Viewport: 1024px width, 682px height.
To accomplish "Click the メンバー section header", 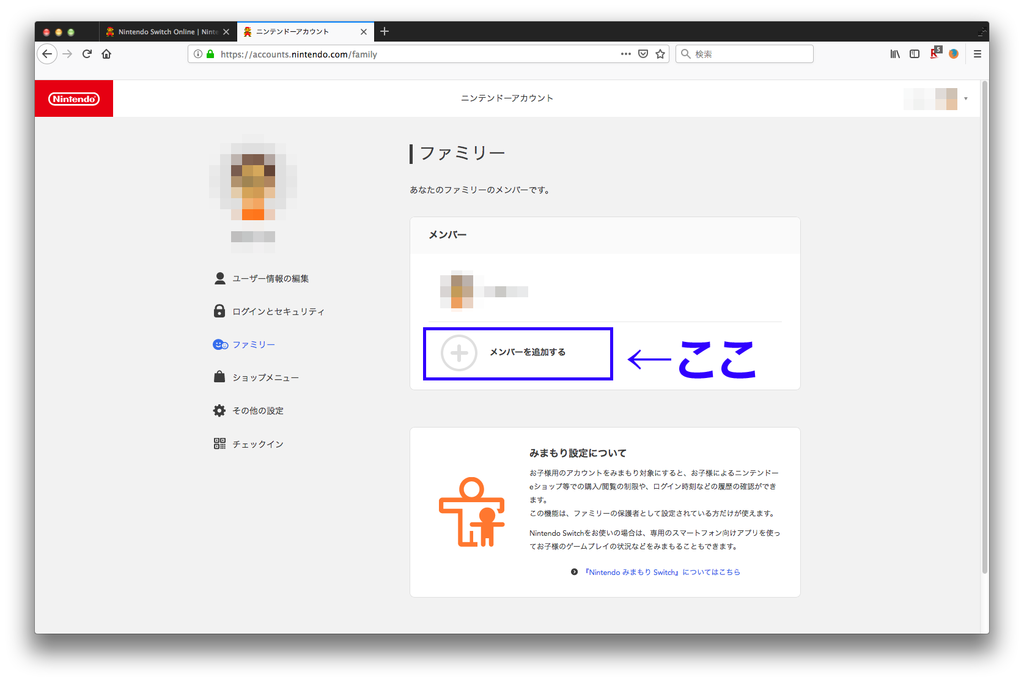I will click(x=447, y=235).
